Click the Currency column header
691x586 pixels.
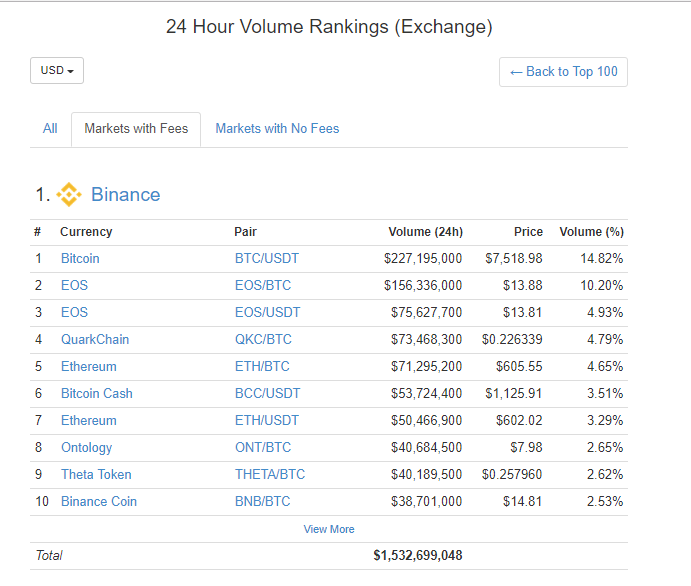(x=86, y=232)
